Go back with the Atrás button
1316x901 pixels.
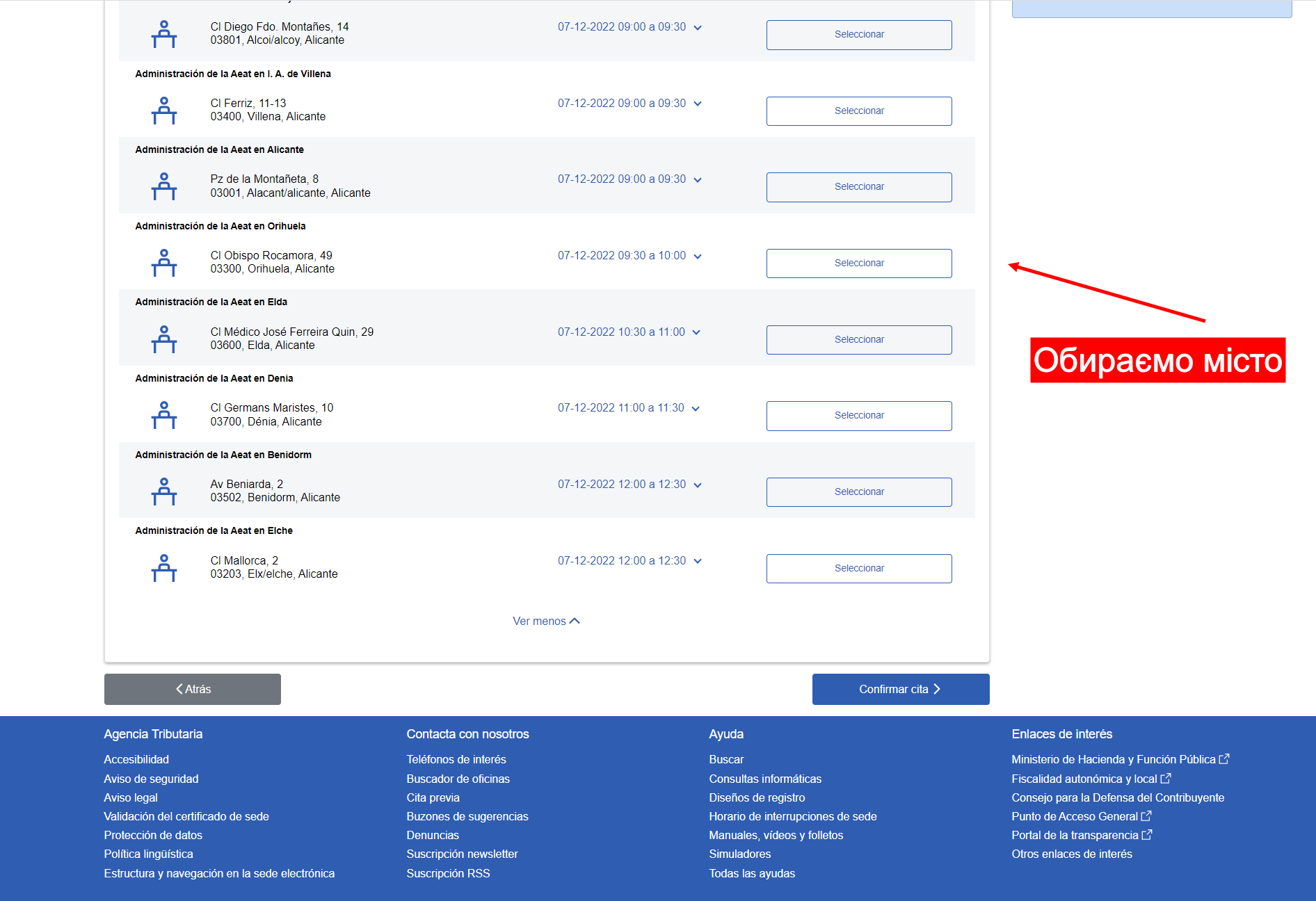[x=193, y=689]
